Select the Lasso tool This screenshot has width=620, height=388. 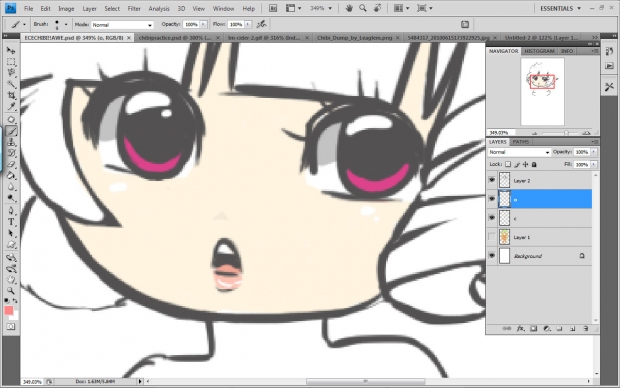(x=11, y=73)
